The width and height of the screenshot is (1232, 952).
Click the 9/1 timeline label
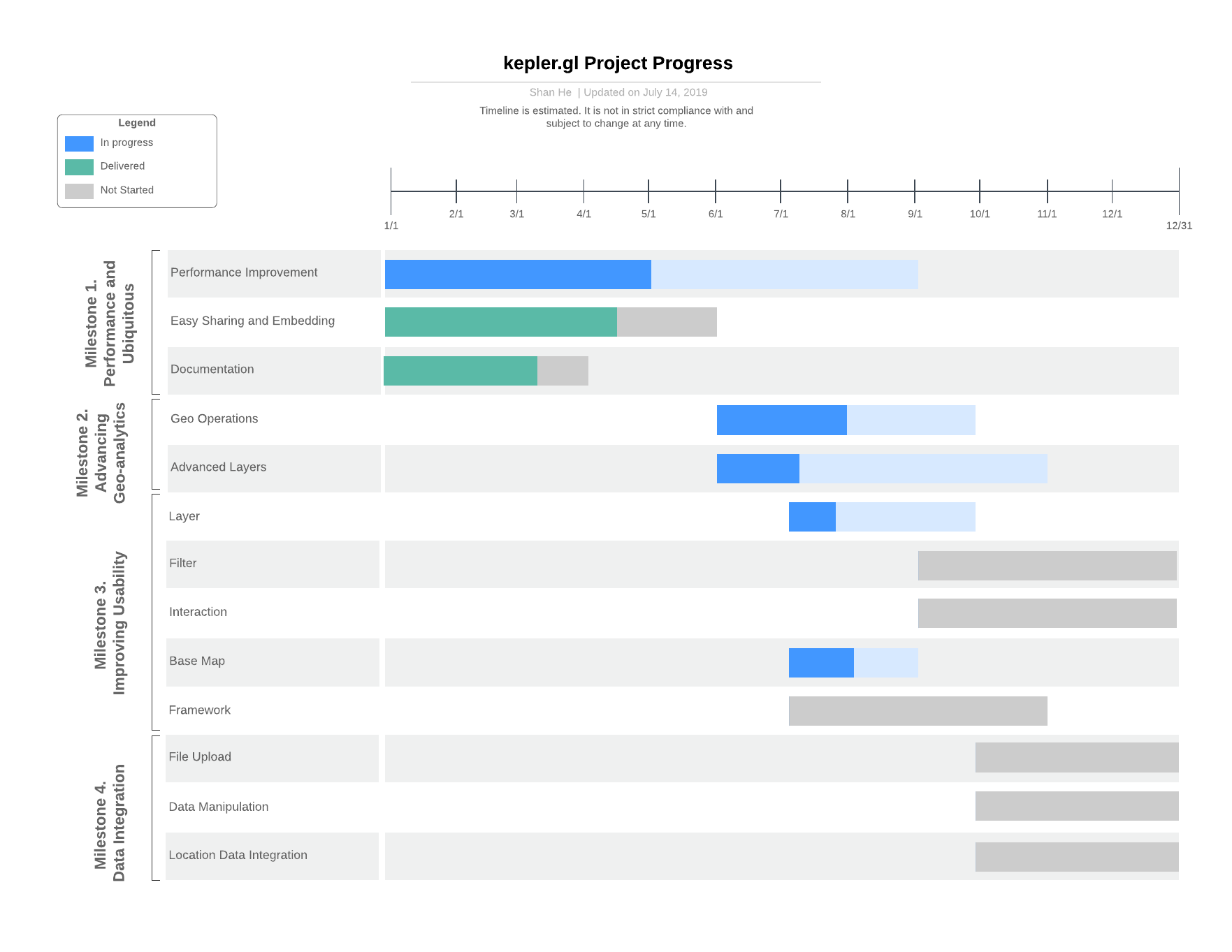click(x=915, y=214)
